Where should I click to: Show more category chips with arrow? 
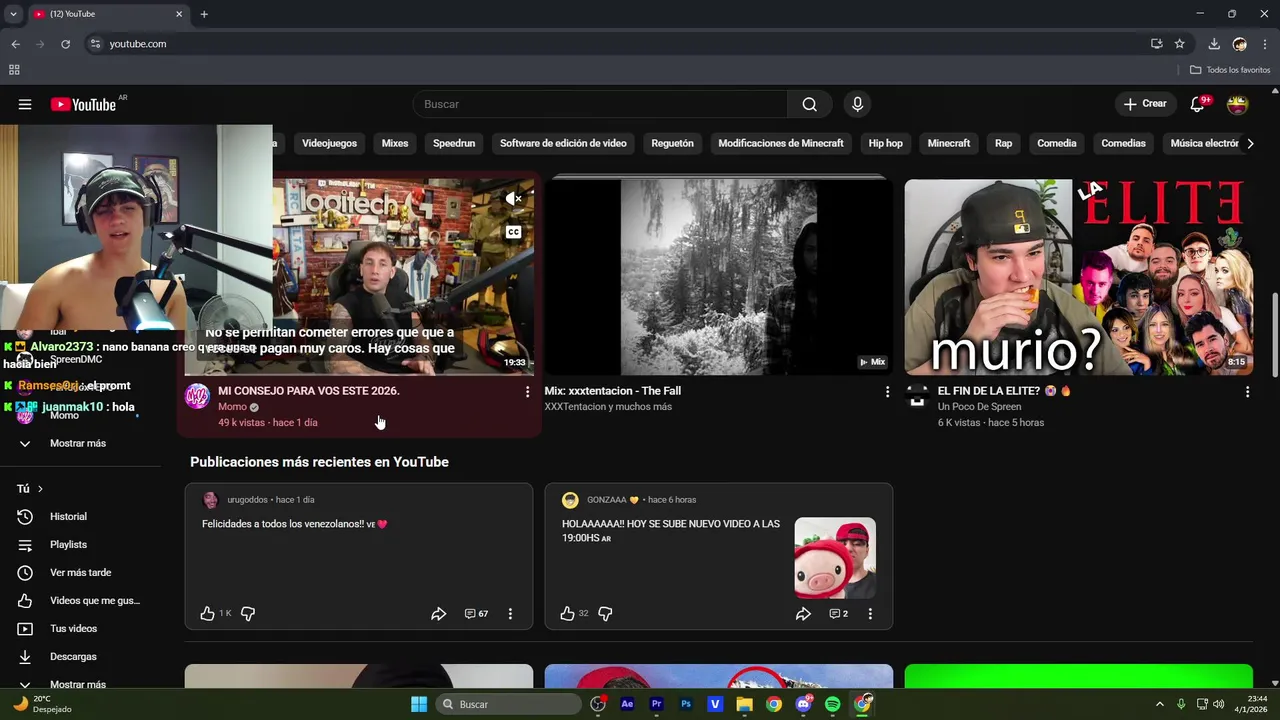pyautogui.click(x=1250, y=143)
